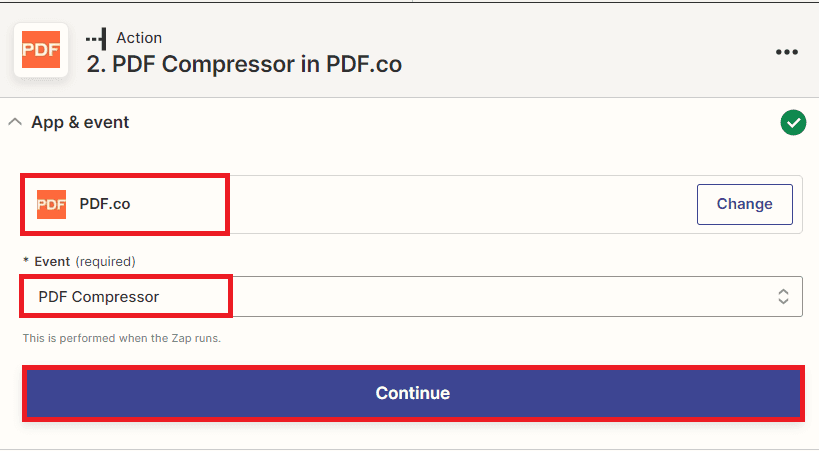Click the Event field label
This screenshot has height=451, width=819.
coord(52,261)
